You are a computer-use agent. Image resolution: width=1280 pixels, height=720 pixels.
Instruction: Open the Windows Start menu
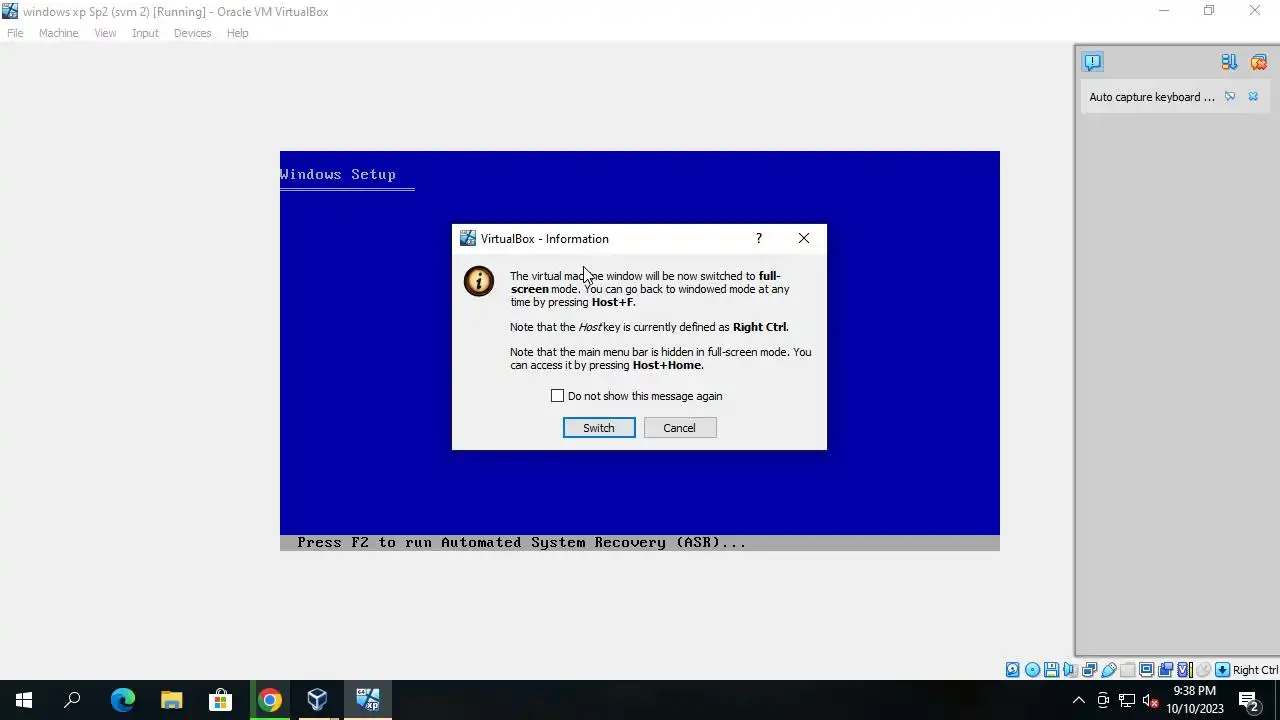click(x=24, y=700)
